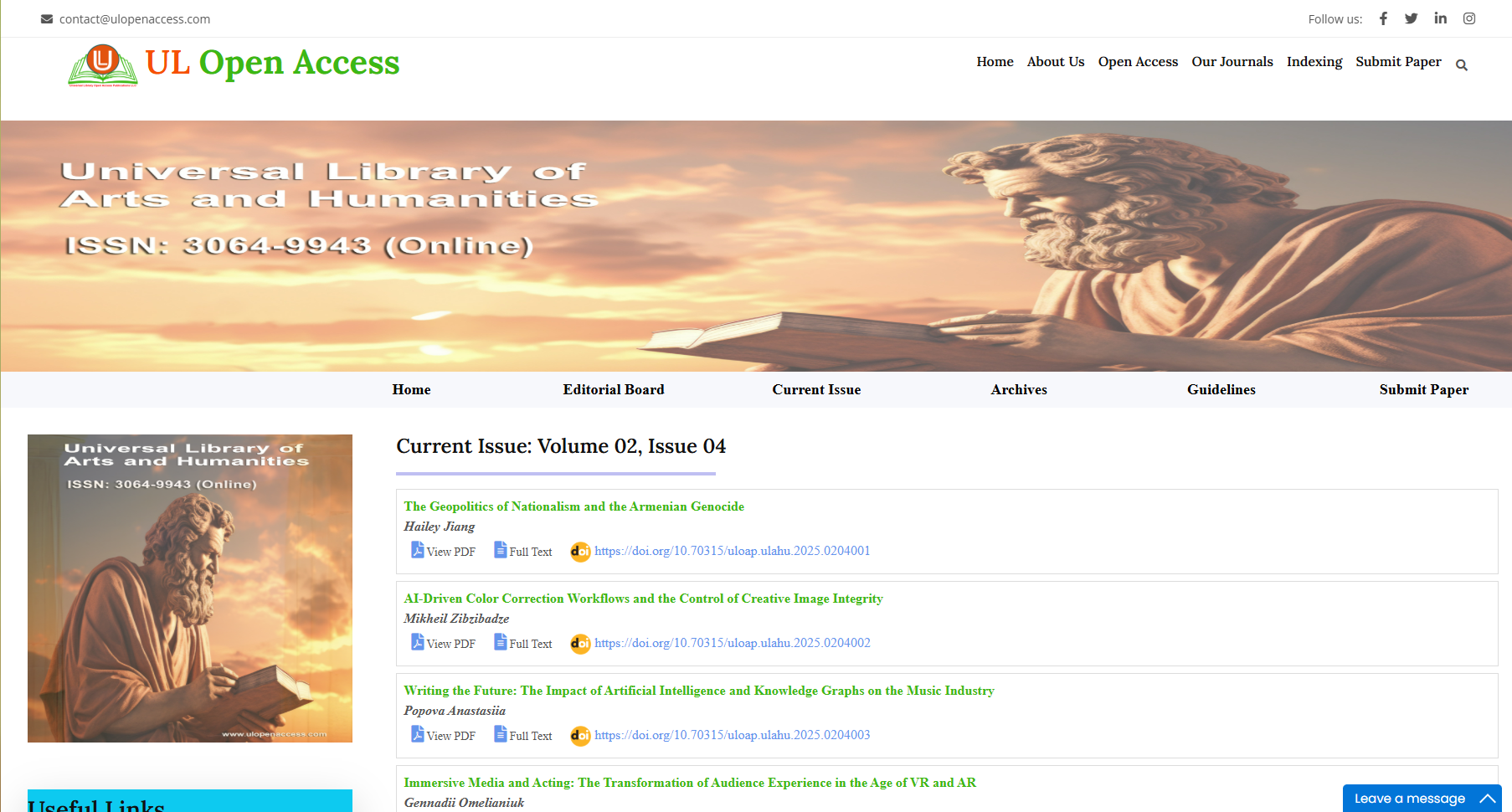The image size is (1512, 812).
Task: Open The Geopolitics of Nationalism article title
Action: tap(573, 506)
